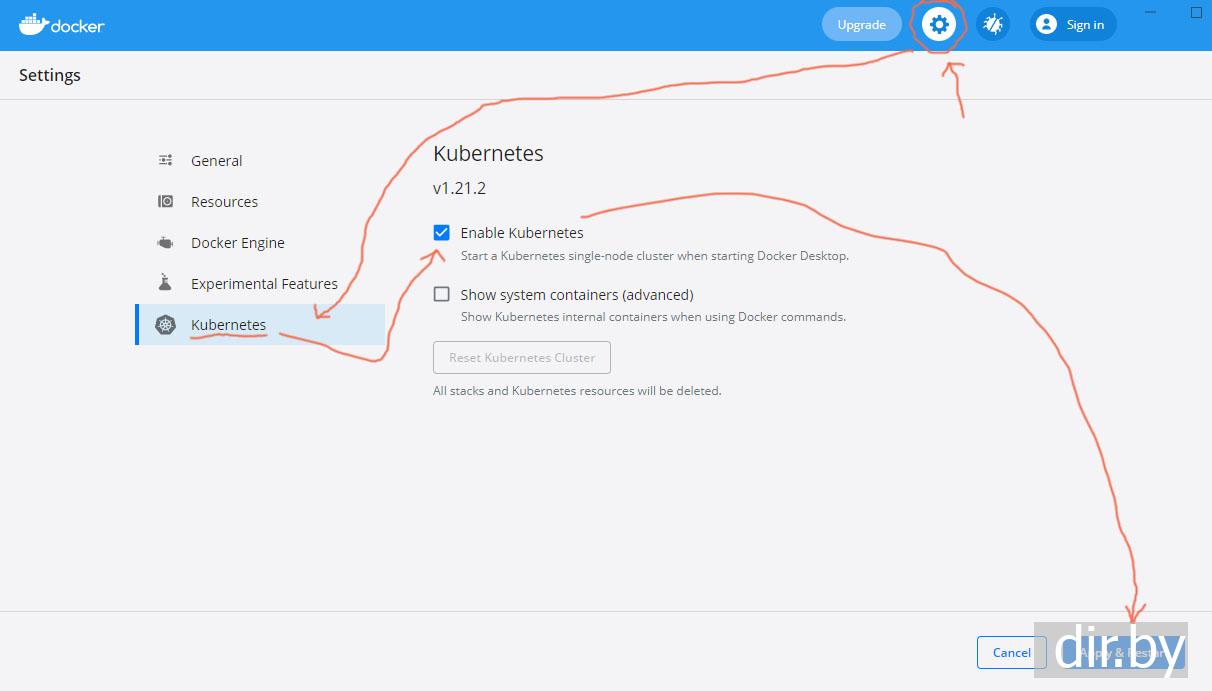Click the Kubernetes heading text
1212x691 pixels.
pos(488,154)
